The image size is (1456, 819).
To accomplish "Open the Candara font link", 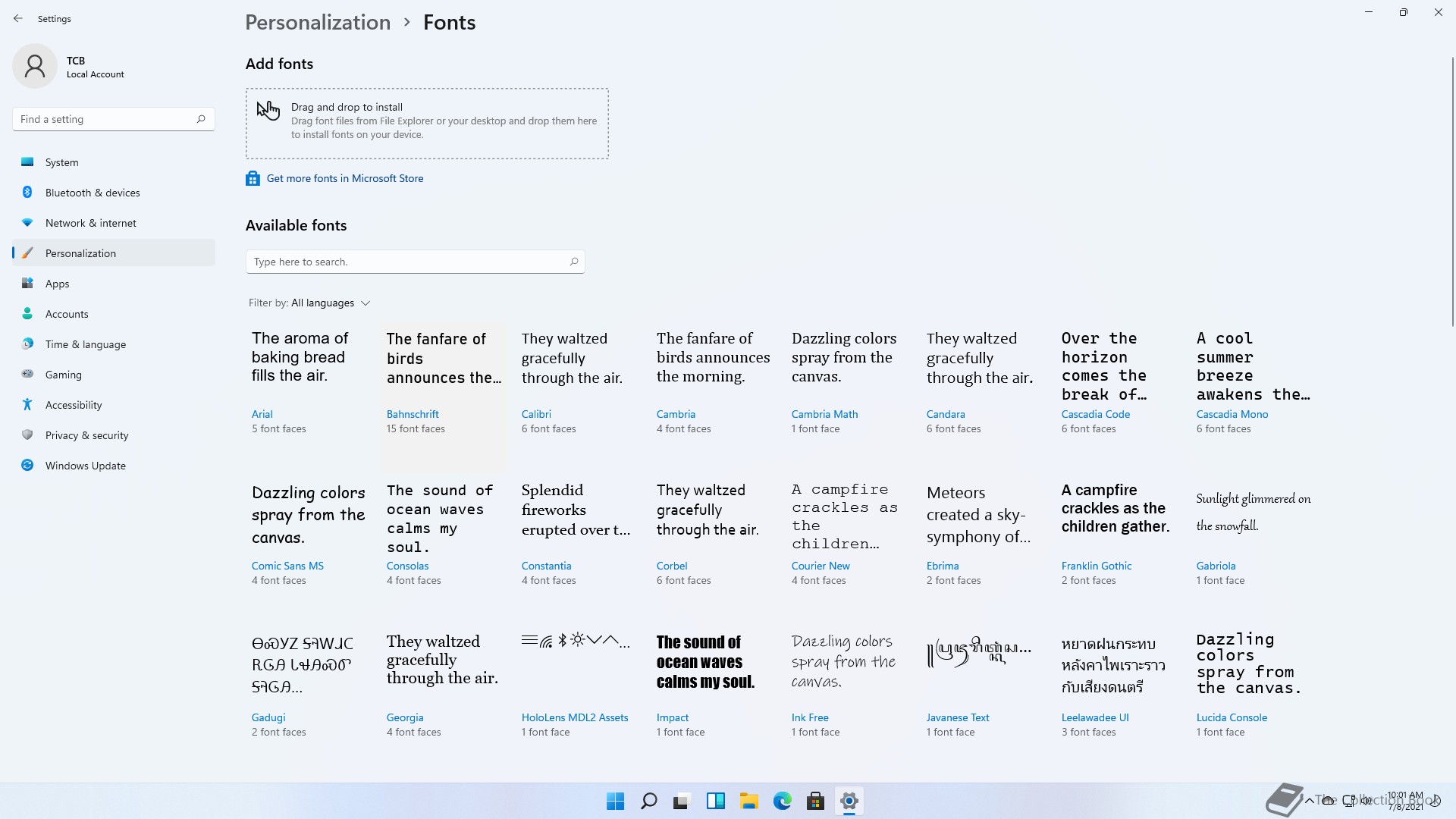I will [946, 414].
